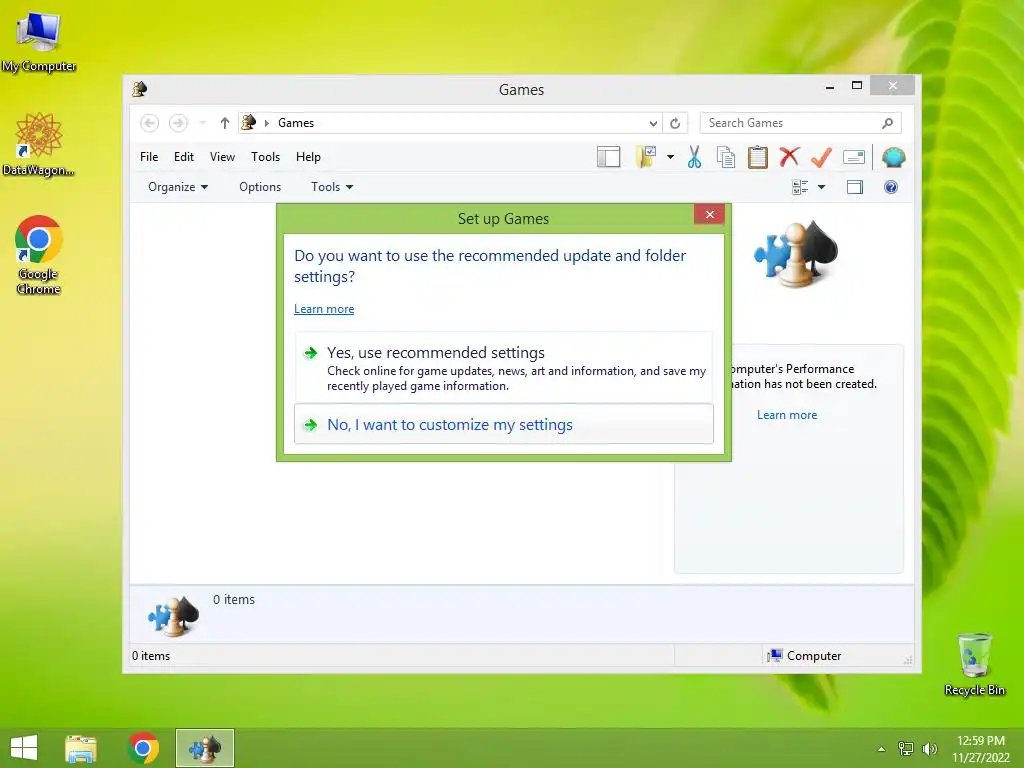Expand the Organize dropdown
The height and width of the screenshot is (768, 1024).
tap(178, 187)
